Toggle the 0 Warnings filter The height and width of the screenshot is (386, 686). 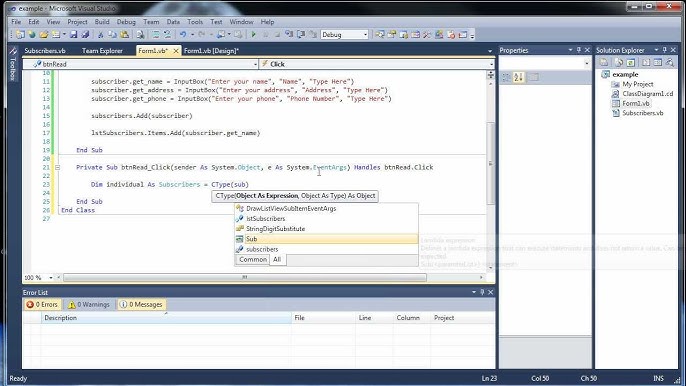[x=89, y=305]
